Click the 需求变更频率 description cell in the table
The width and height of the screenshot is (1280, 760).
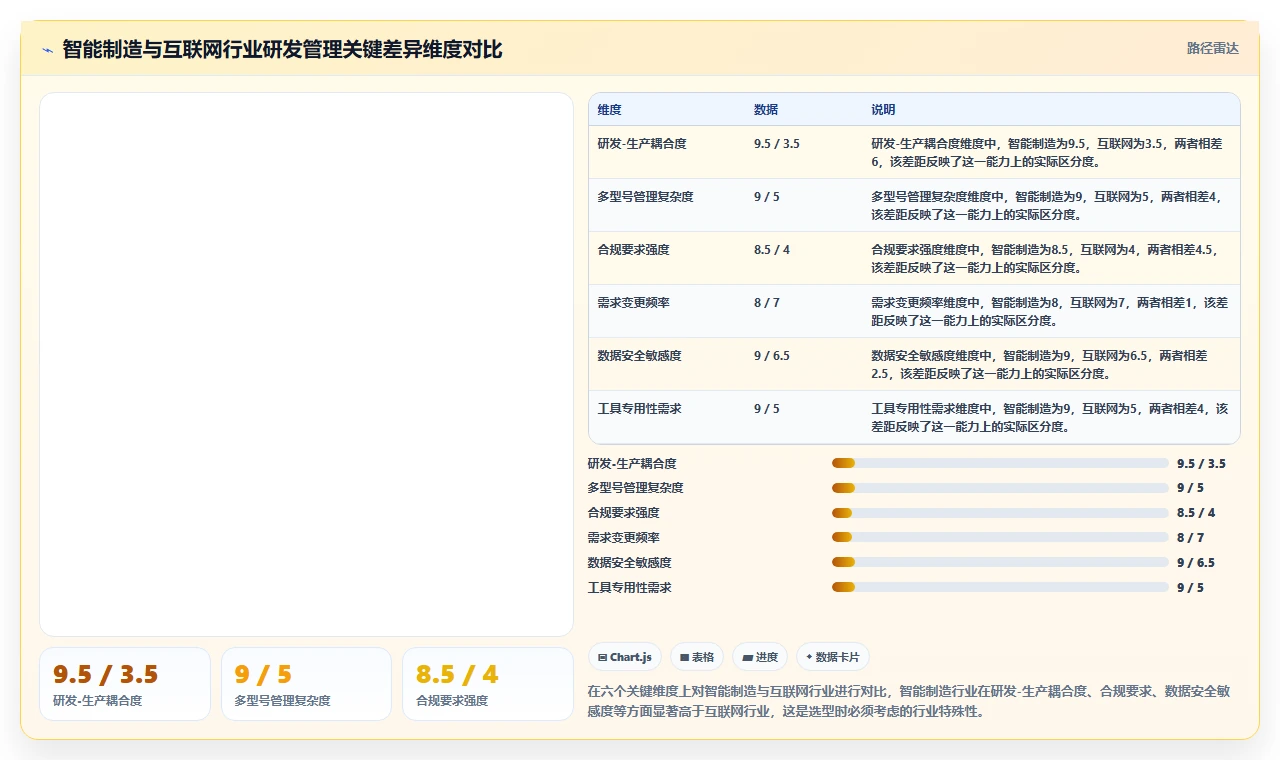tap(1050, 311)
